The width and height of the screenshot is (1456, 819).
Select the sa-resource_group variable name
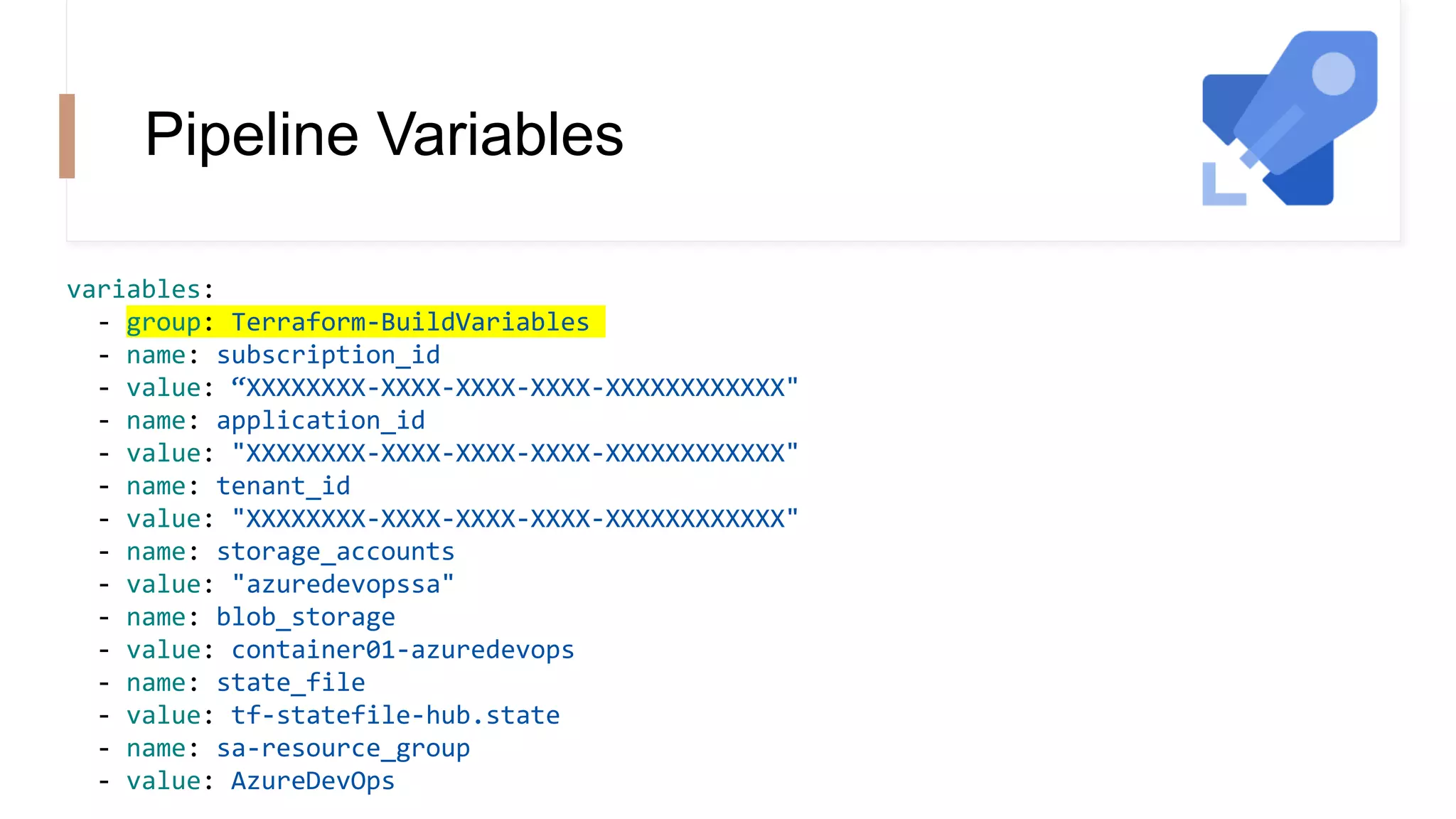click(343, 748)
